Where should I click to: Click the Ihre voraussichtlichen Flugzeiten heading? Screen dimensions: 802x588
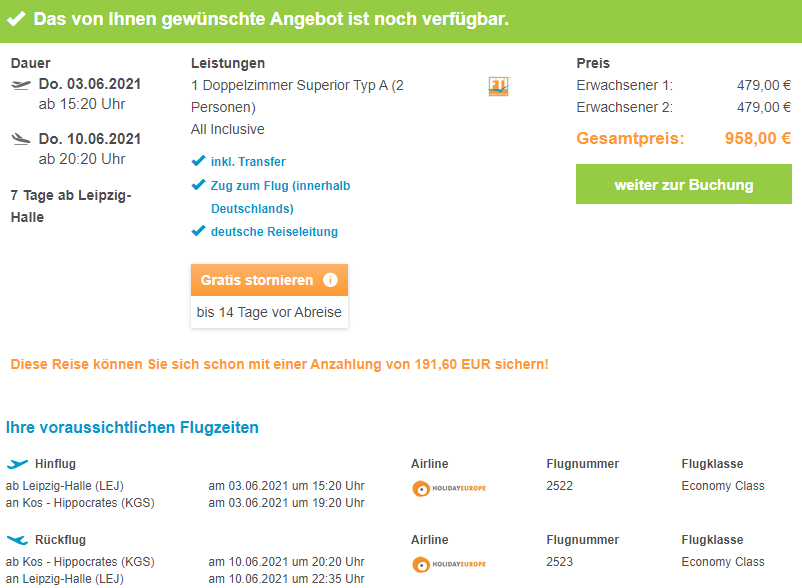tap(132, 428)
